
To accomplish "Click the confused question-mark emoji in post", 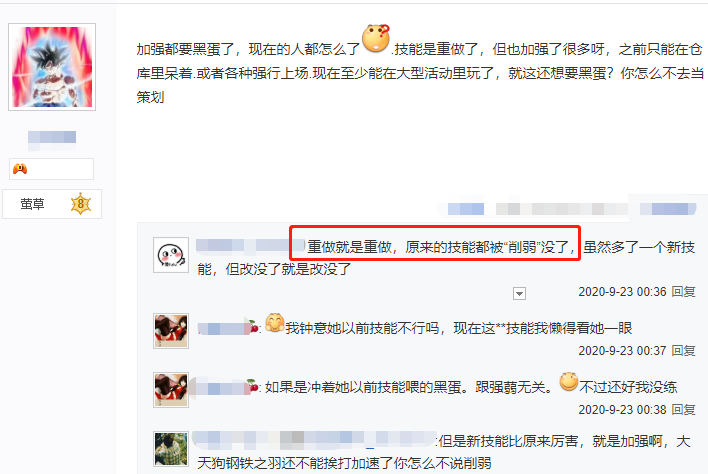I will point(376,39).
